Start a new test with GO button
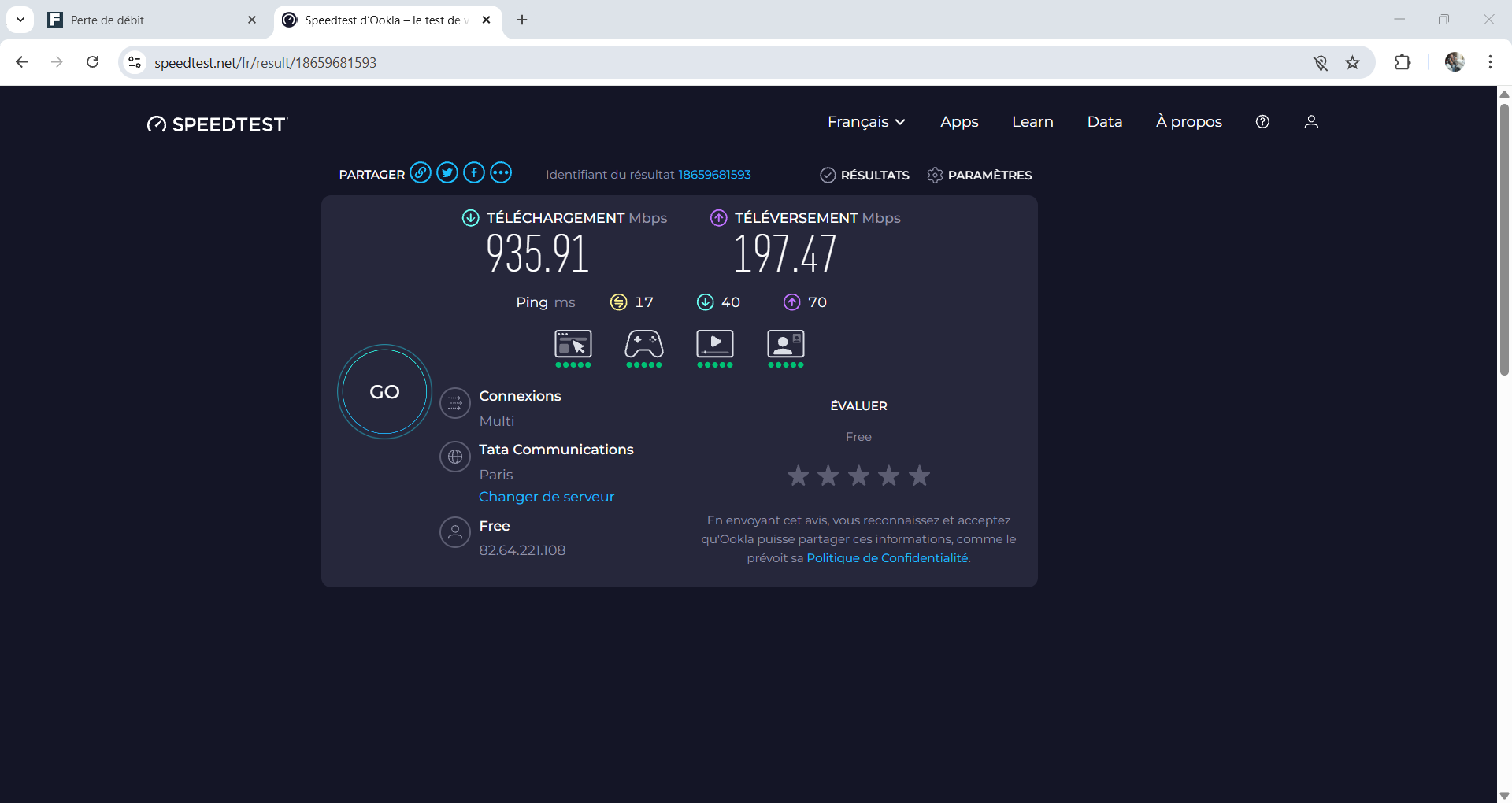Image resolution: width=1512 pixels, height=803 pixels. 385,392
